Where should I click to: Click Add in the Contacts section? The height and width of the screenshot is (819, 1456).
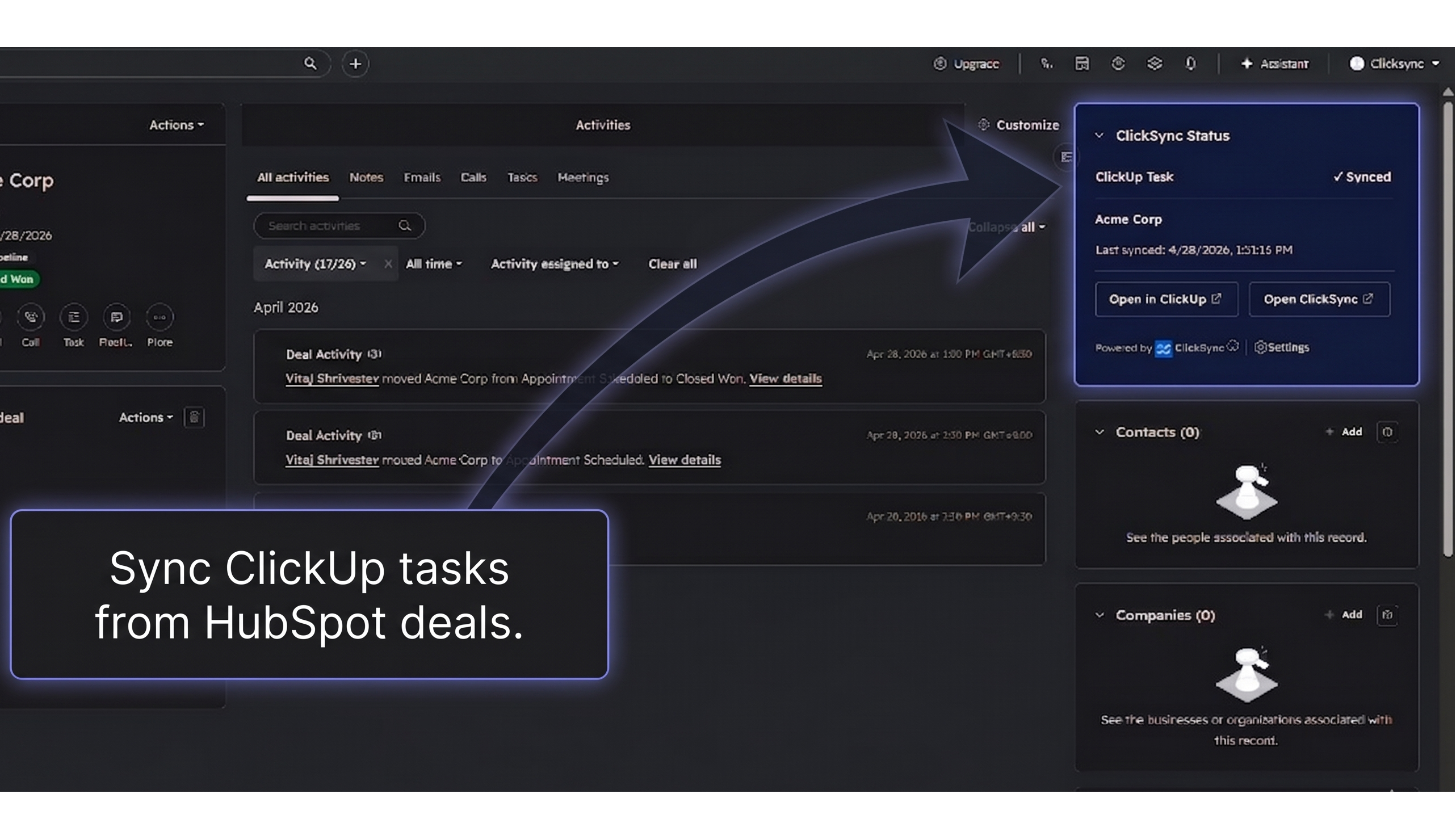click(x=1344, y=432)
